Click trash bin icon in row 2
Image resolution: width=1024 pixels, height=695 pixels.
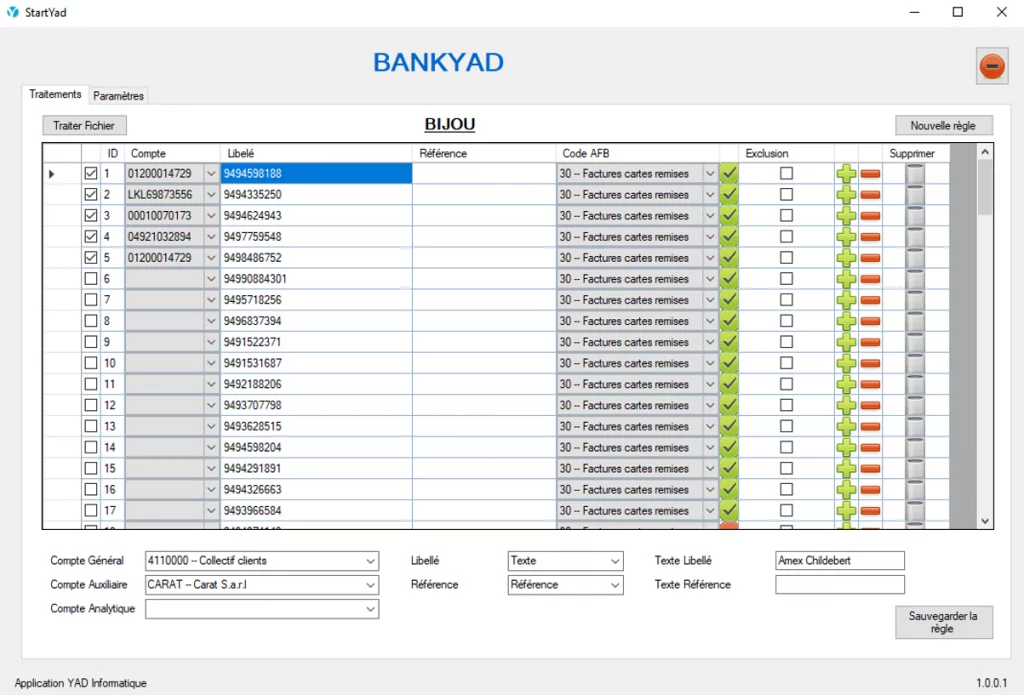(x=914, y=195)
